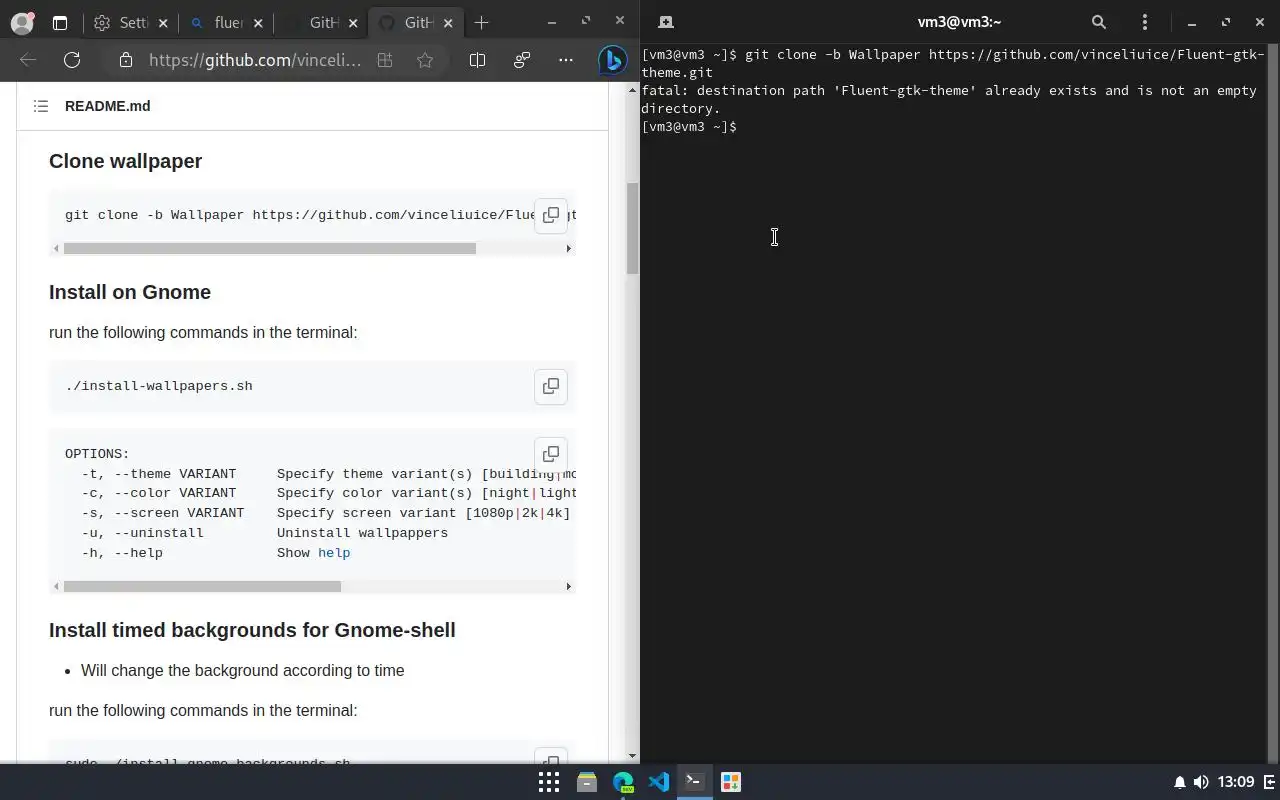The height and width of the screenshot is (800, 1280).
Task: Click left arrow of git clone code scrollbar
Action: (56, 248)
